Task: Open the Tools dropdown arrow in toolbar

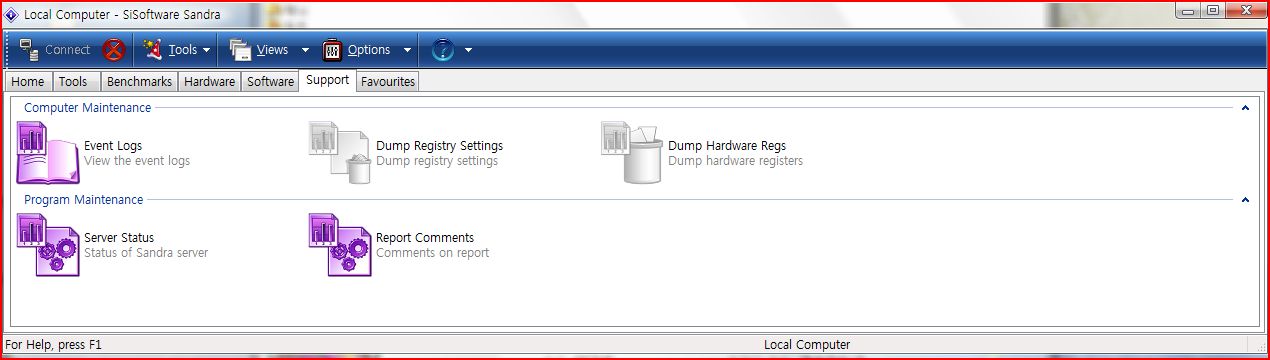Action: point(206,50)
